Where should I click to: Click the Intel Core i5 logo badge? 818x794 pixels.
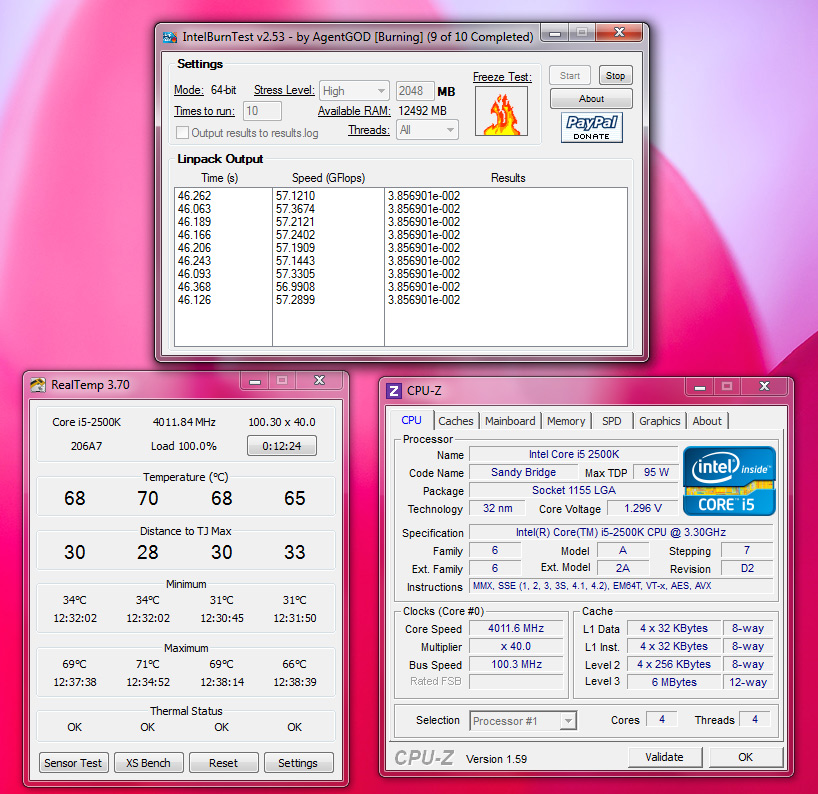pos(729,480)
